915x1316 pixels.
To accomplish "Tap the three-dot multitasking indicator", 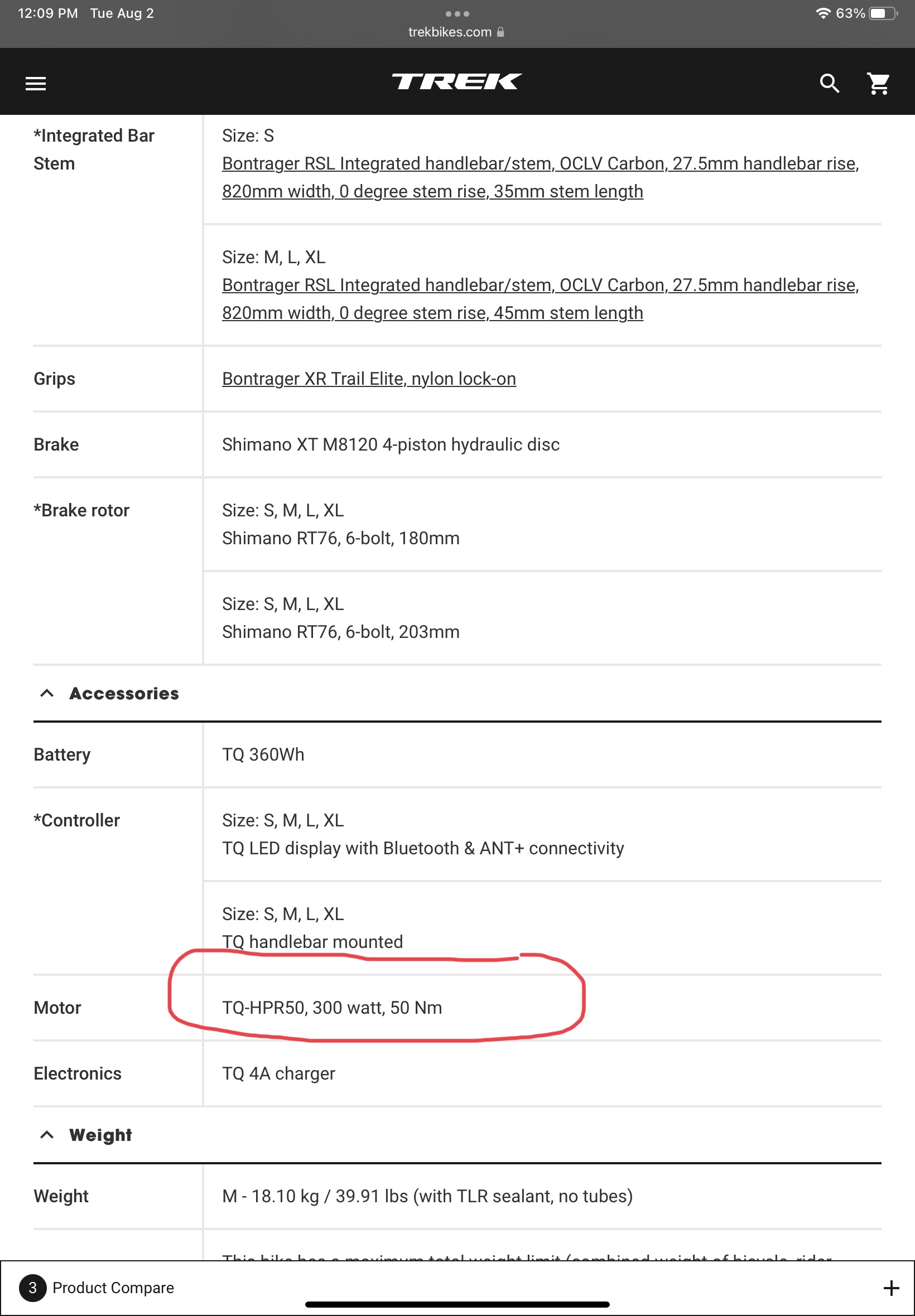I will (457, 13).
